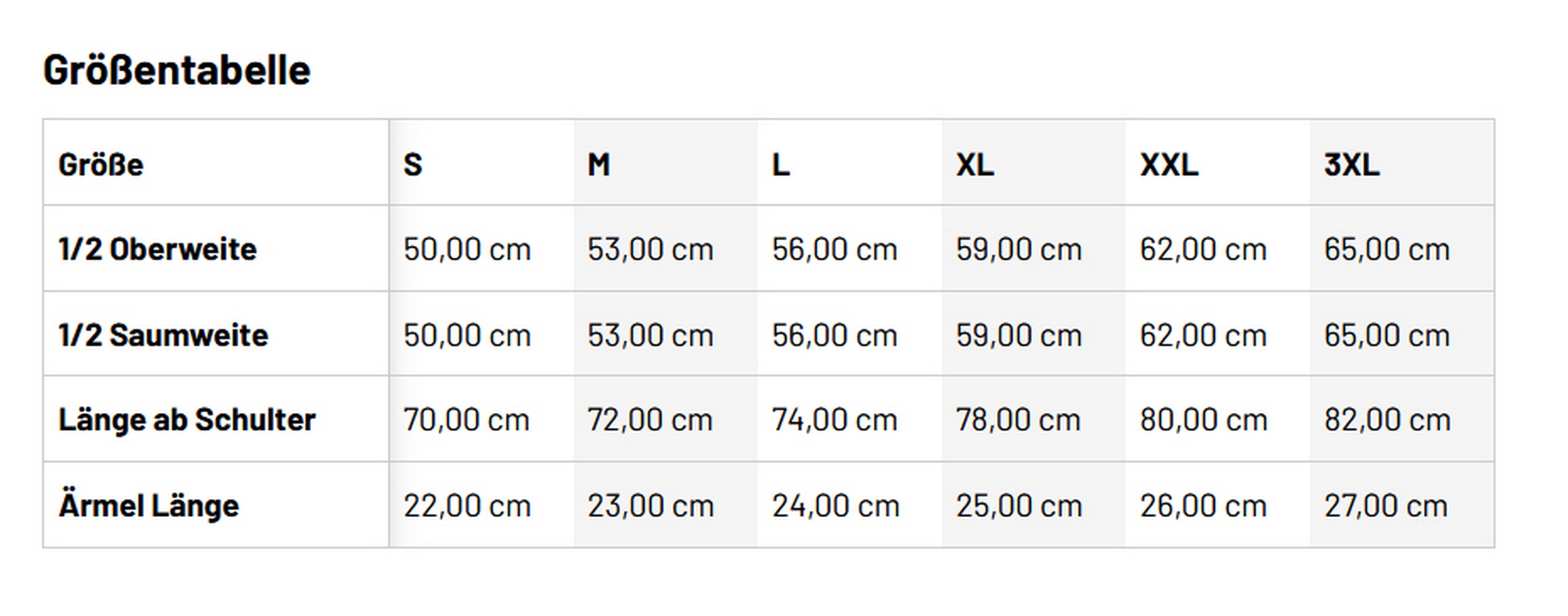Select the Ärmel Länge row label
The height and width of the screenshot is (616, 1568).
tap(149, 506)
